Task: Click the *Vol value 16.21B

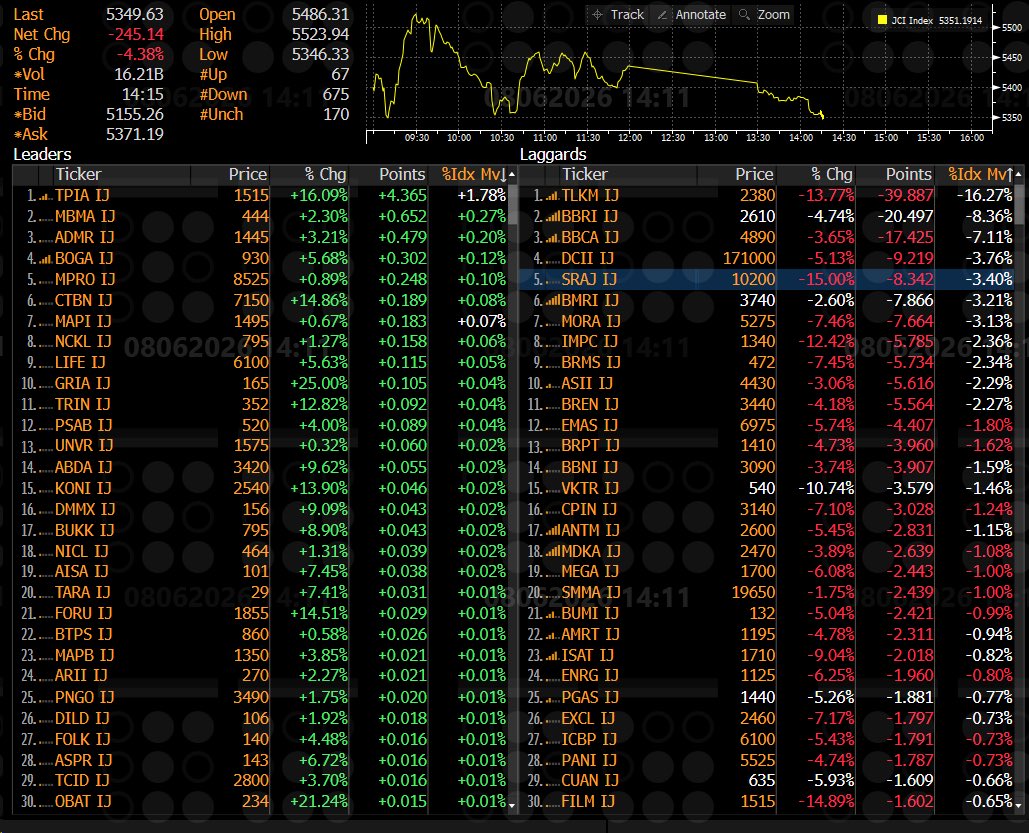Action: (138, 74)
